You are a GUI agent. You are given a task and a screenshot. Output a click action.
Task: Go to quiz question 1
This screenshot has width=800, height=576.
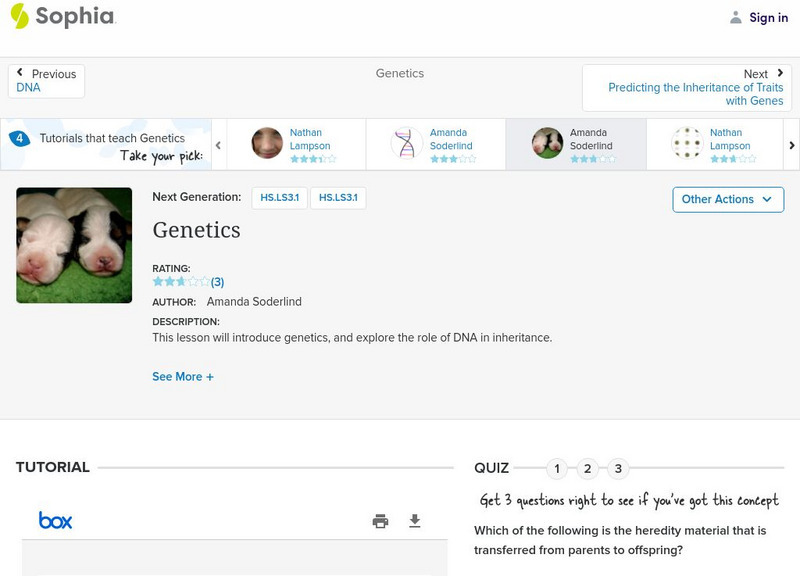(557, 468)
